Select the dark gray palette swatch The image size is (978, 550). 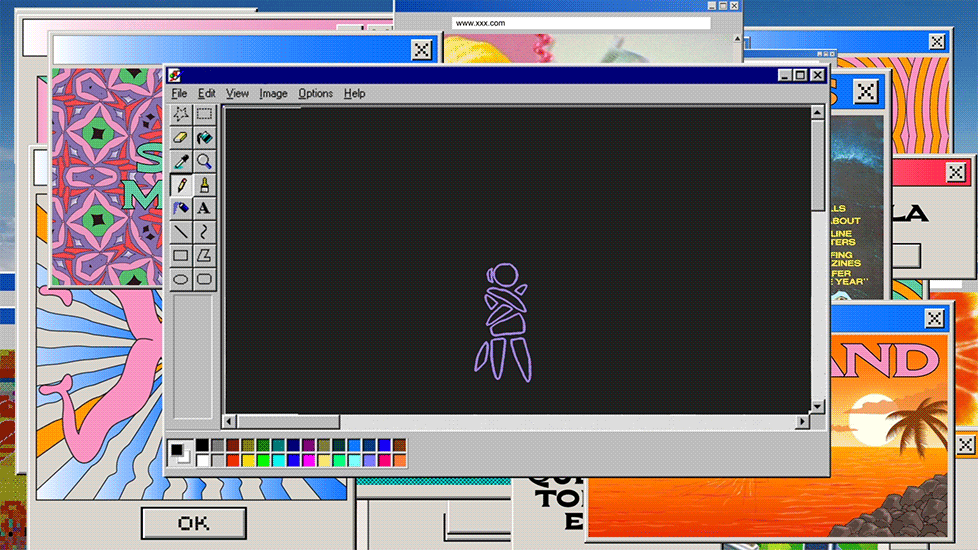point(218,445)
